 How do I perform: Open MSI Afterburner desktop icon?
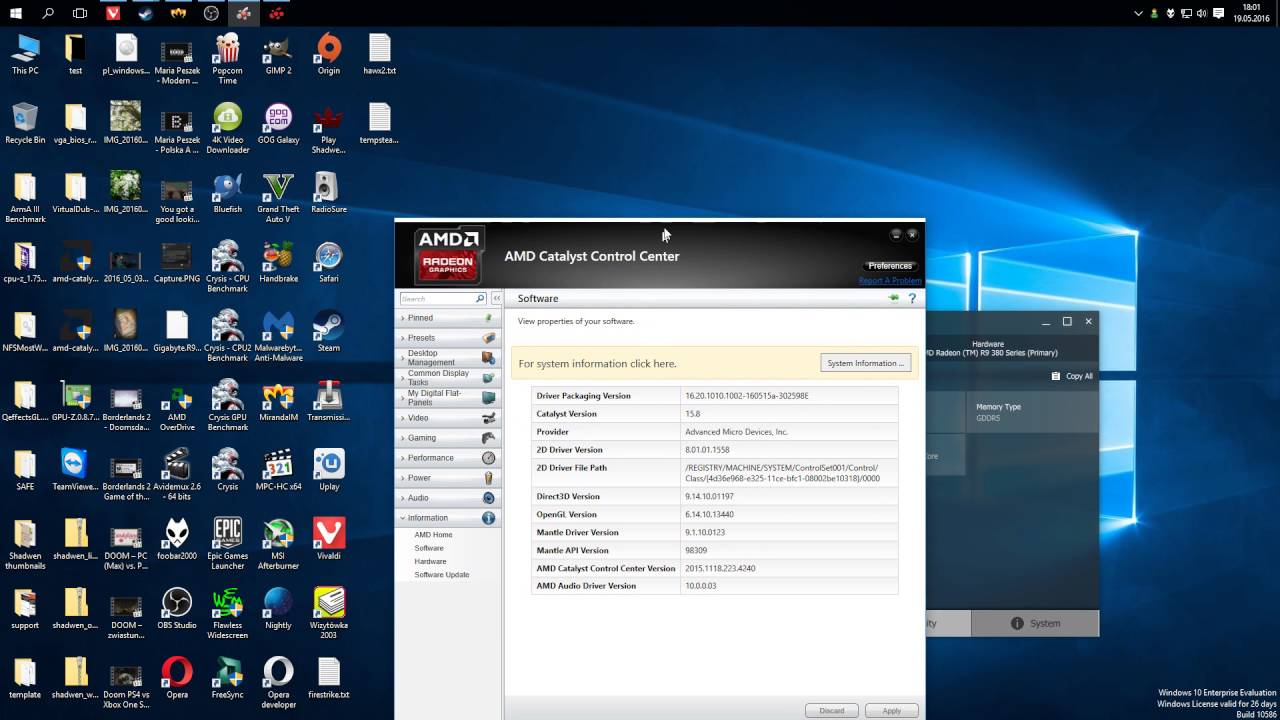pos(278,545)
